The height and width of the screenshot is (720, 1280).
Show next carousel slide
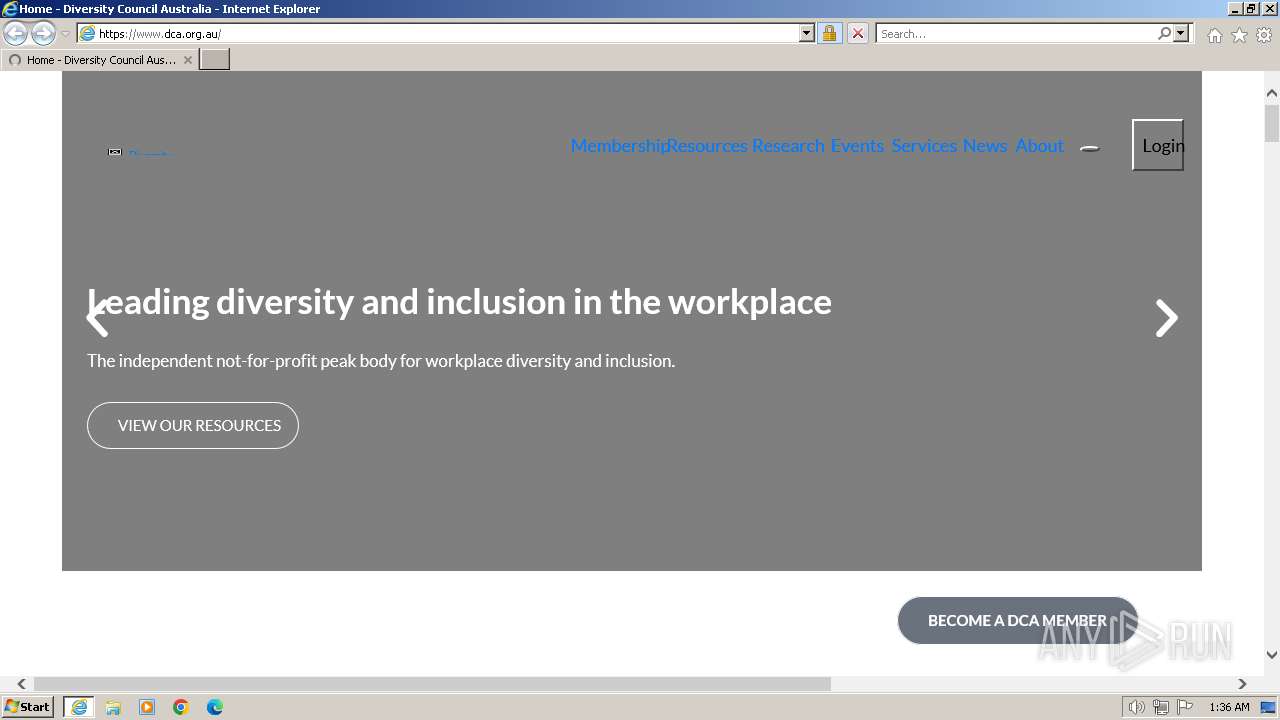(x=1166, y=318)
